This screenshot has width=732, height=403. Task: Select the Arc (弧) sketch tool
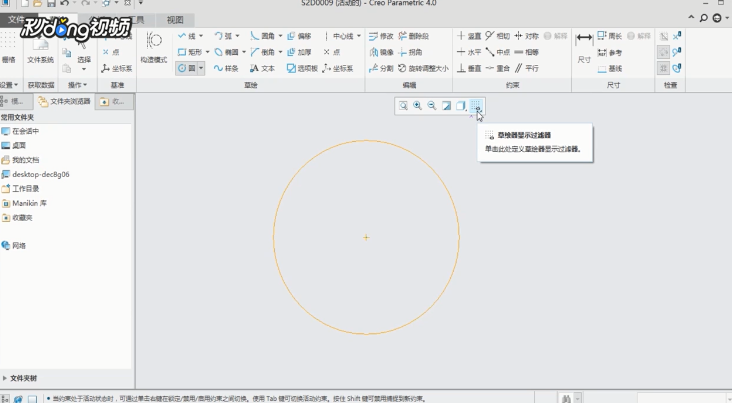coord(223,36)
